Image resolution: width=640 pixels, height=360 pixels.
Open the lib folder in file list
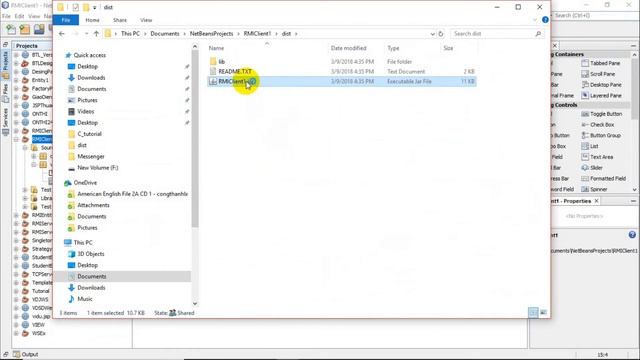point(221,62)
